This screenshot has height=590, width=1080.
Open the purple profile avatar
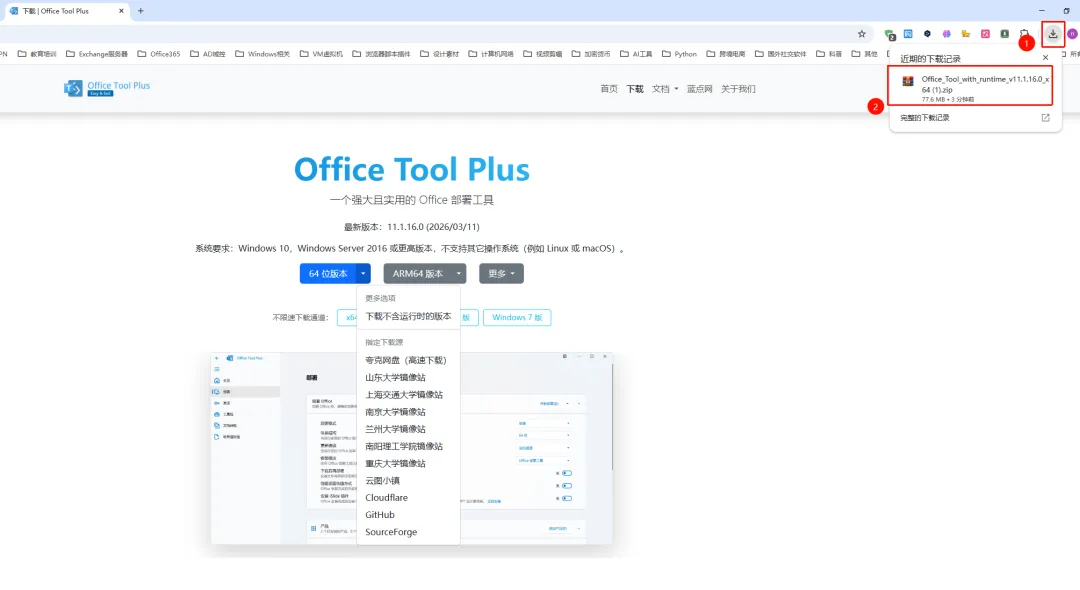coord(1072,34)
